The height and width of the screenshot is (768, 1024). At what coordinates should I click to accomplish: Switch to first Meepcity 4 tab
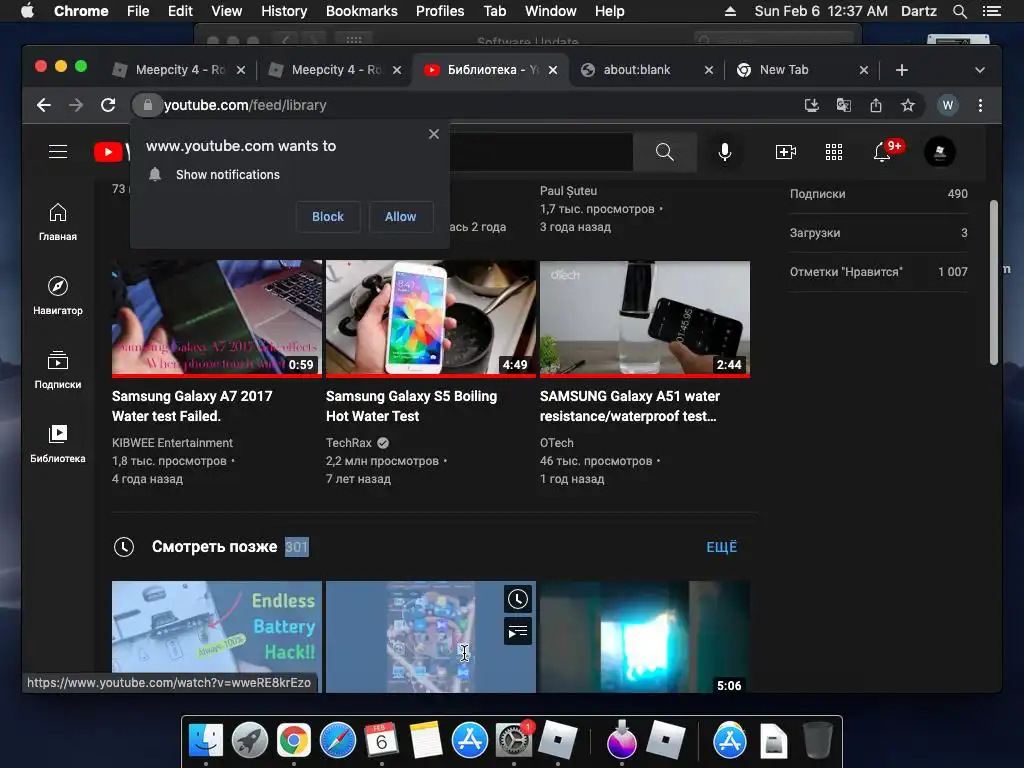(x=179, y=70)
